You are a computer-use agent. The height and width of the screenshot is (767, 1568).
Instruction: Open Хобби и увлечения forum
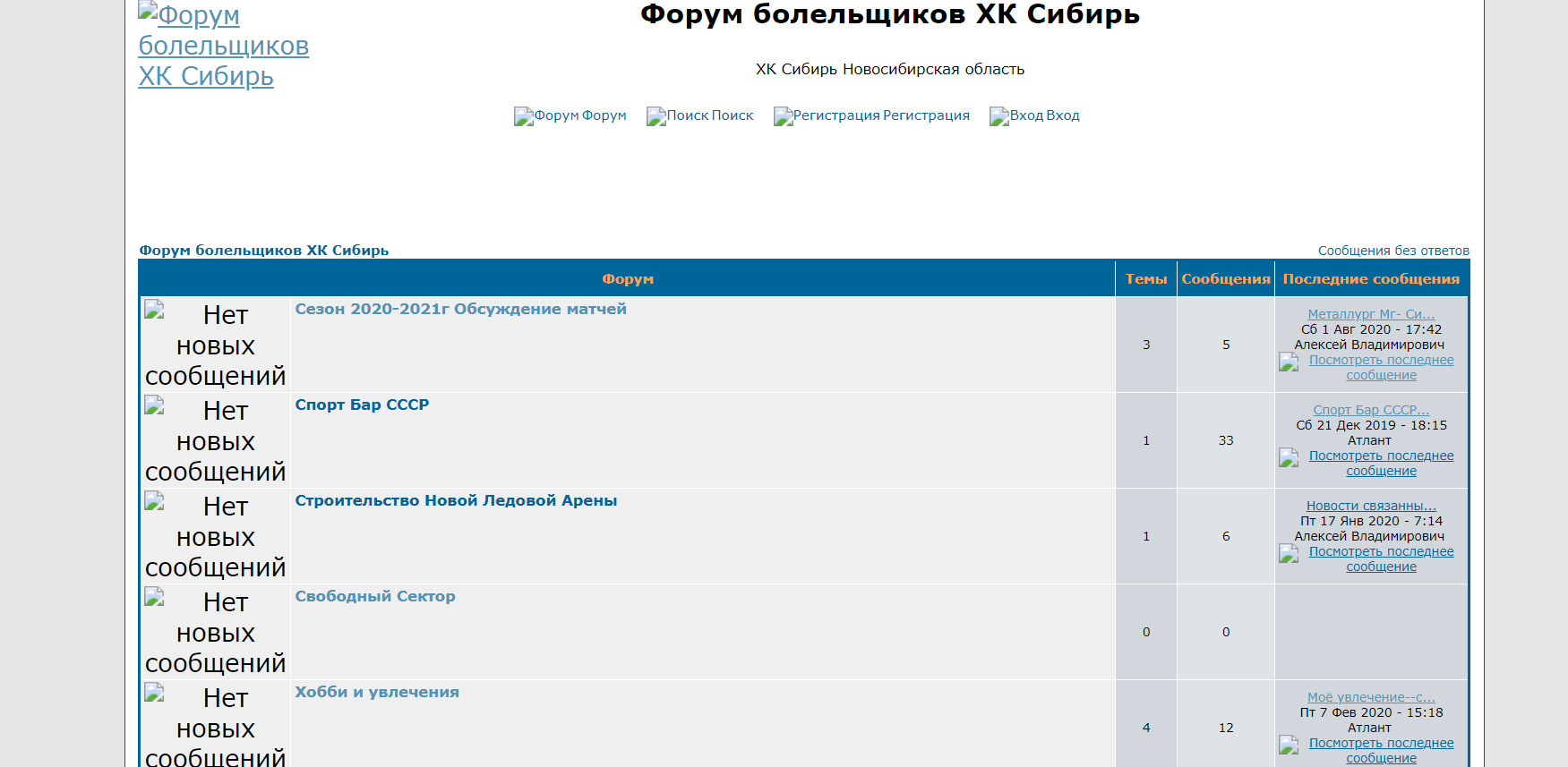[x=377, y=692]
